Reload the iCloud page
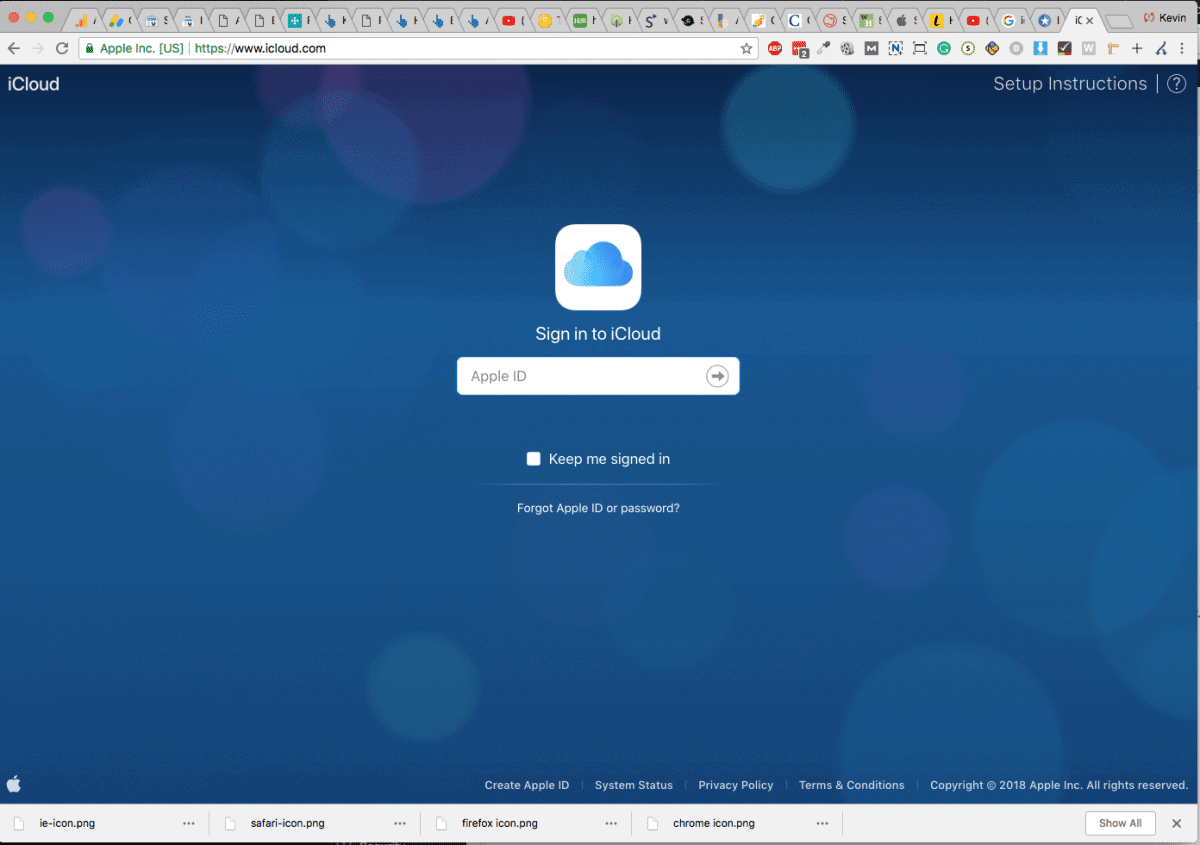The image size is (1200, 845). (x=62, y=48)
